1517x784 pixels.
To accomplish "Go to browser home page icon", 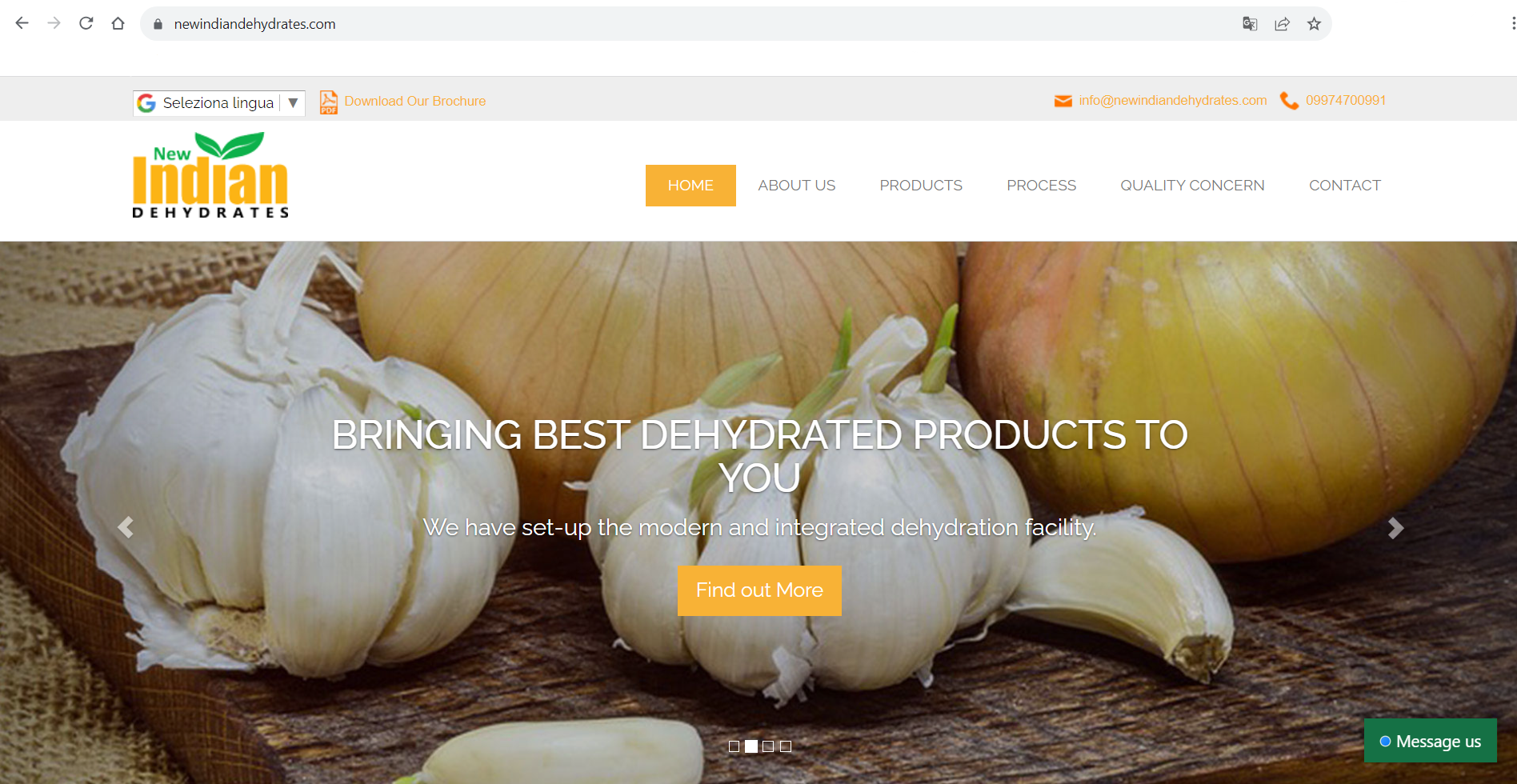I will pos(118,23).
